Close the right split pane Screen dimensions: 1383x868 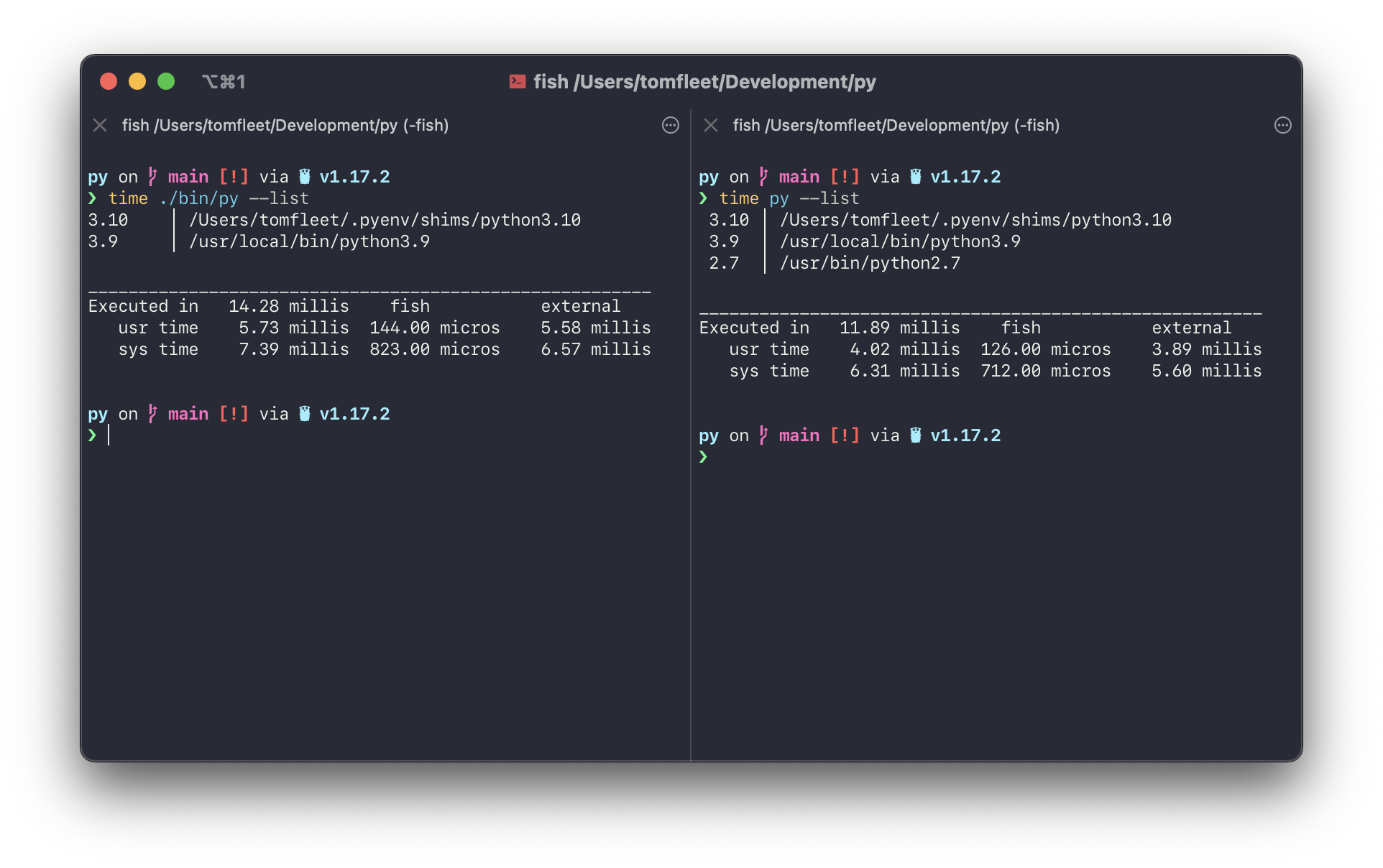(711, 125)
